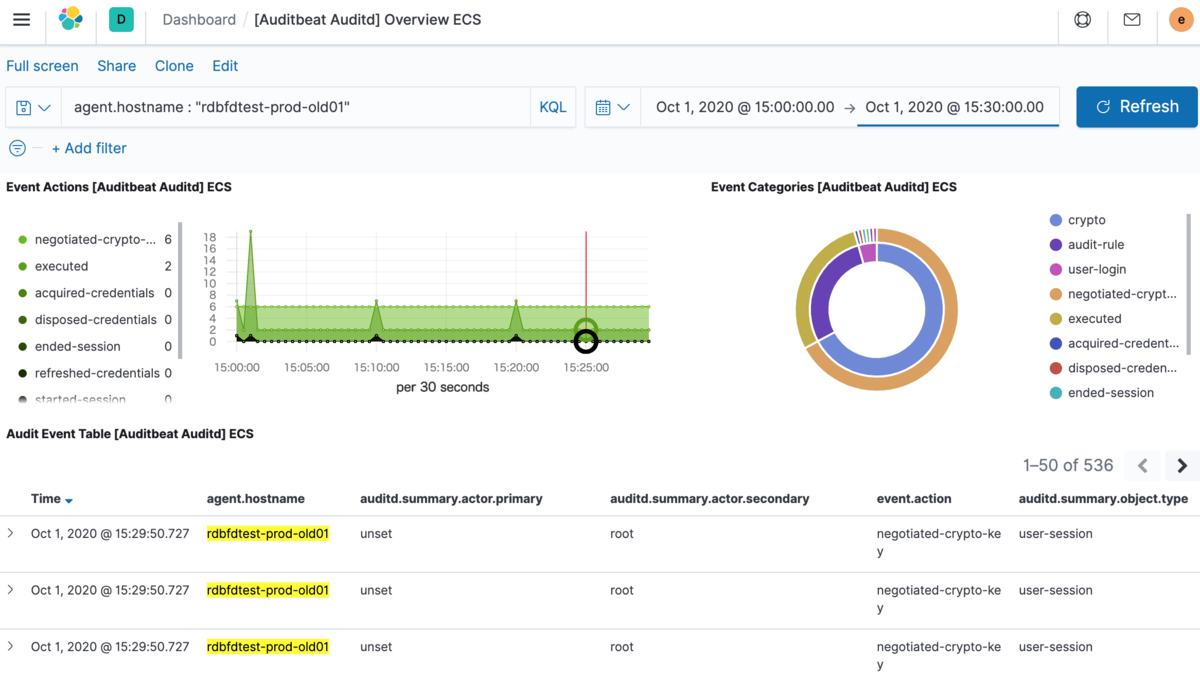Click the Refresh button
This screenshot has height=683, width=1200.
1137,107
